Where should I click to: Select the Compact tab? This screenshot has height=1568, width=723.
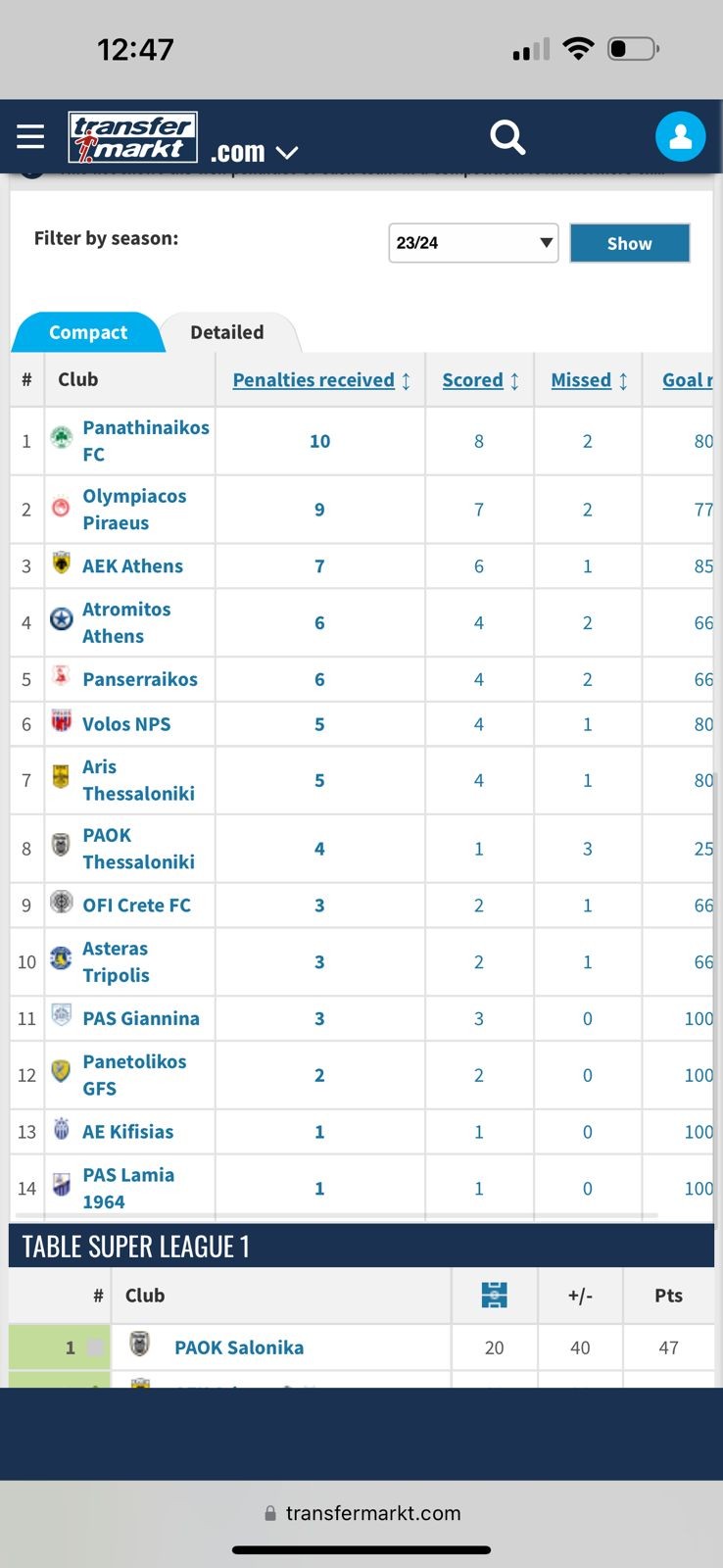[x=87, y=332]
